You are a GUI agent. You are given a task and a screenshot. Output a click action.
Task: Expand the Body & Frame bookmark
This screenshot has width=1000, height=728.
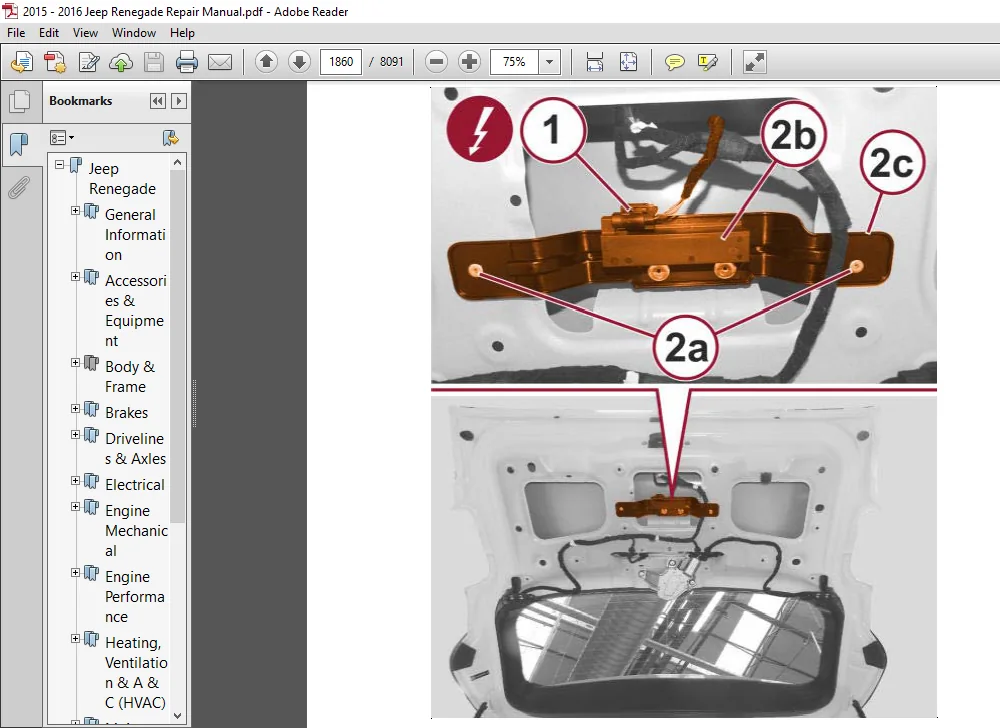pos(75,363)
